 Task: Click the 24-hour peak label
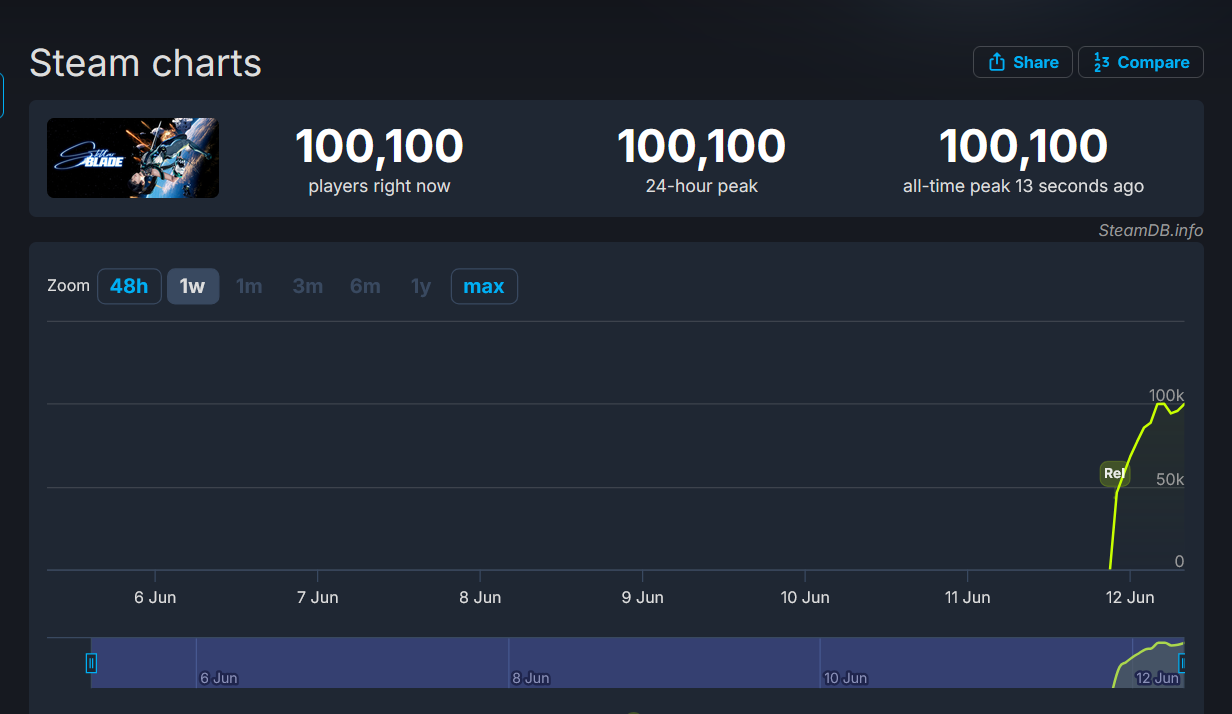tap(702, 186)
